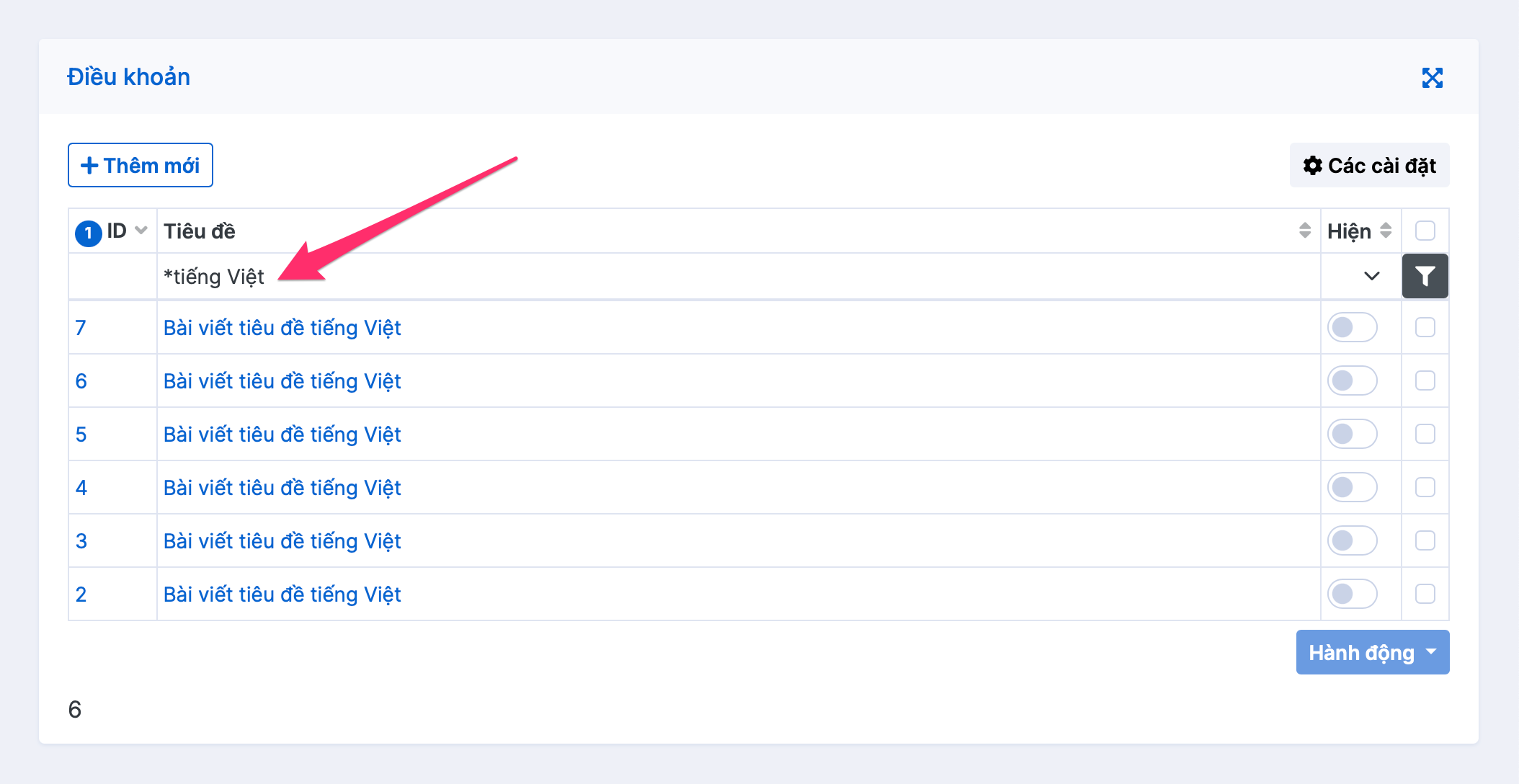Image resolution: width=1519 pixels, height=784 pixels.
Task: Click the blue sort order badge 1
Action: [89, 233]
